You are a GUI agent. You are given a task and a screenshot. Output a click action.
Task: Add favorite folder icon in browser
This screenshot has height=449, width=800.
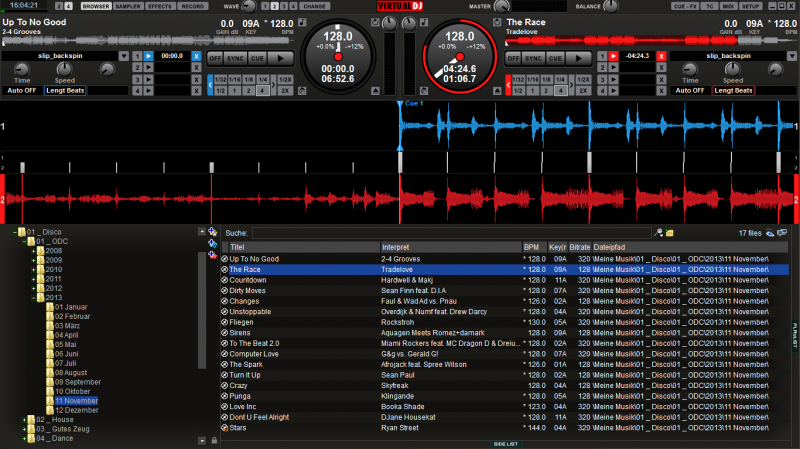213,233
